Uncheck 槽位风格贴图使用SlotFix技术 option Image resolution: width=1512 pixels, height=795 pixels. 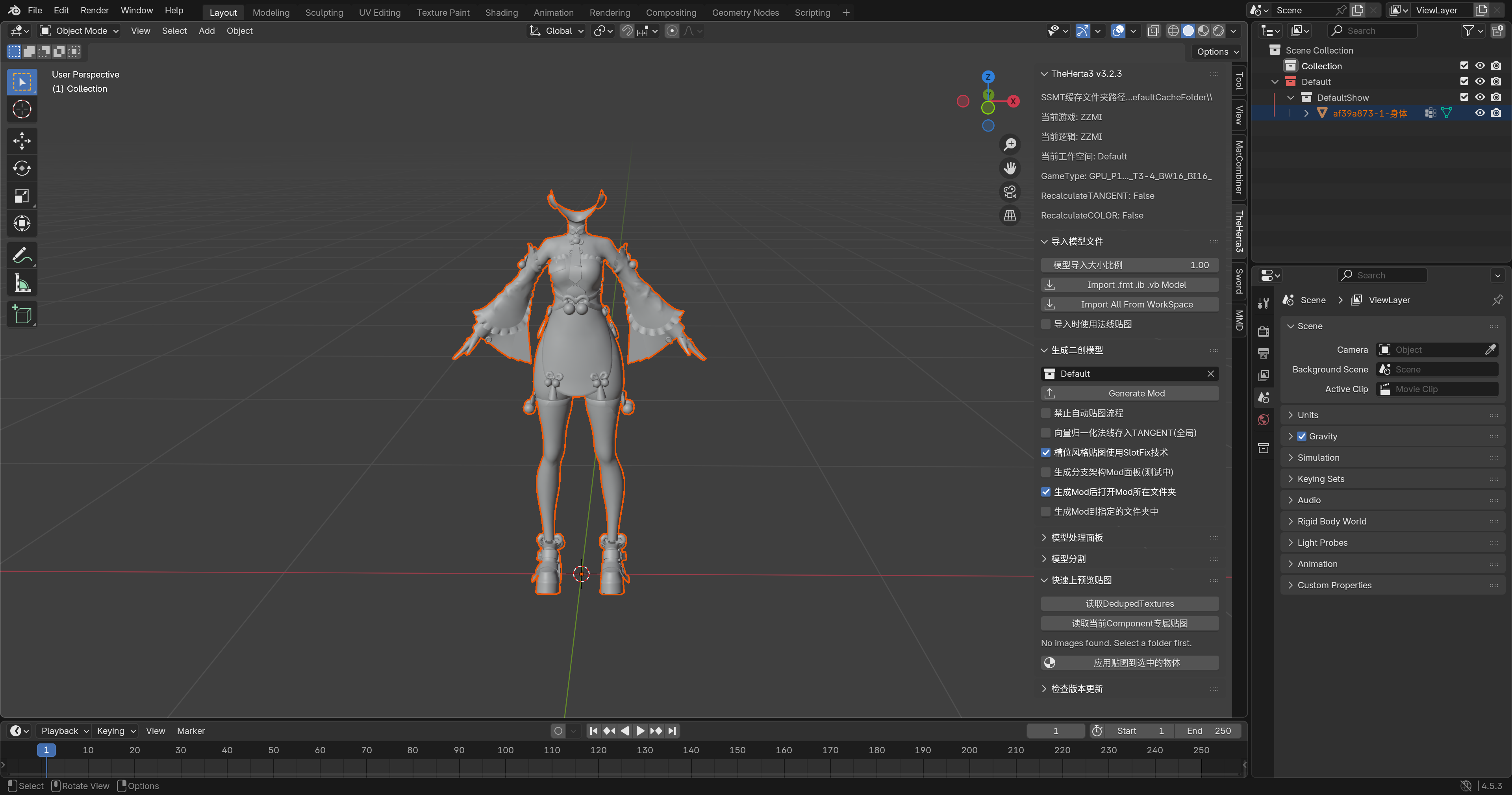1045,452
